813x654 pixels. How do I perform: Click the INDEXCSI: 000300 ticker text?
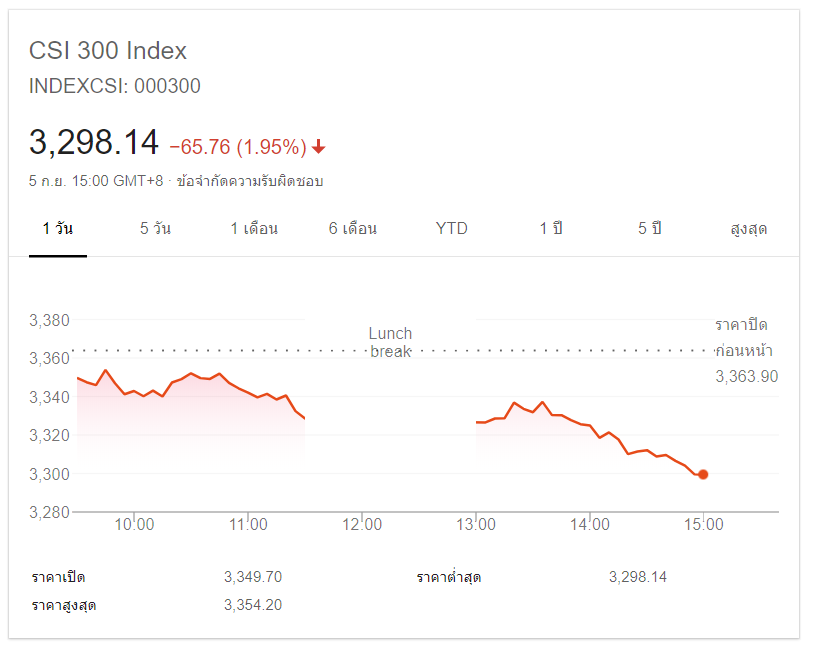[114, 86]
